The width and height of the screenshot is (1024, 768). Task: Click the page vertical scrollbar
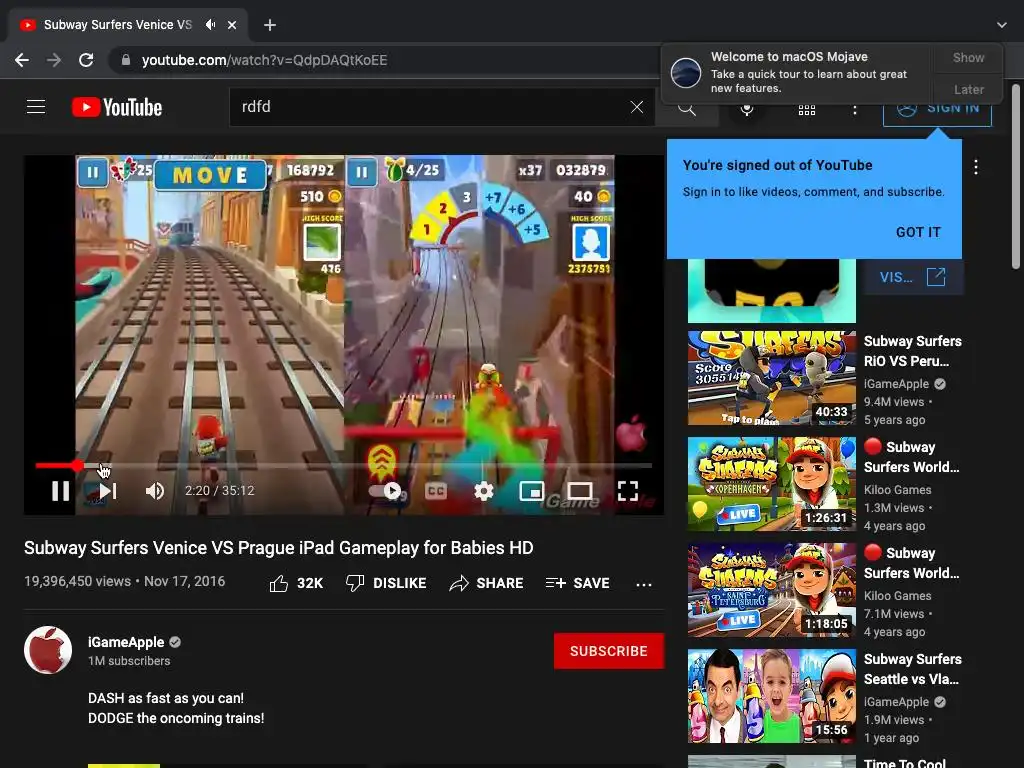(x=1016, y=176)
